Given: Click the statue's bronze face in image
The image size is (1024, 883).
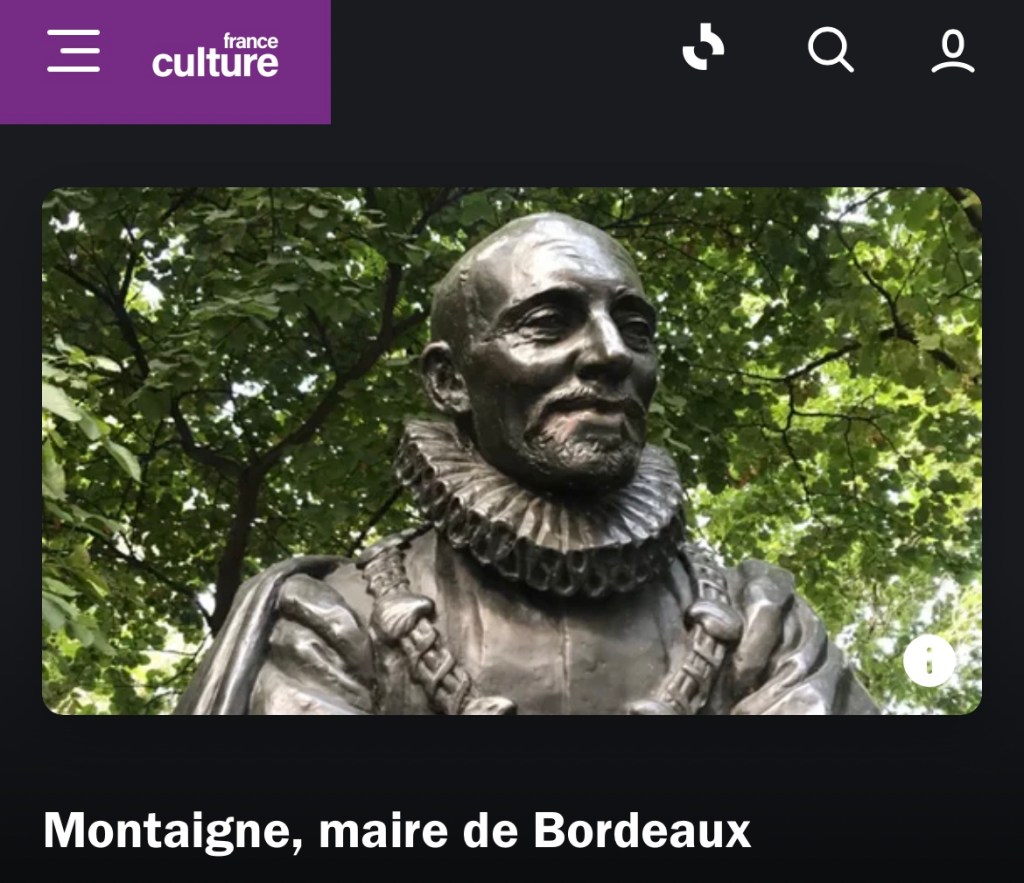Looking at the screenshot, I should 562,366.
